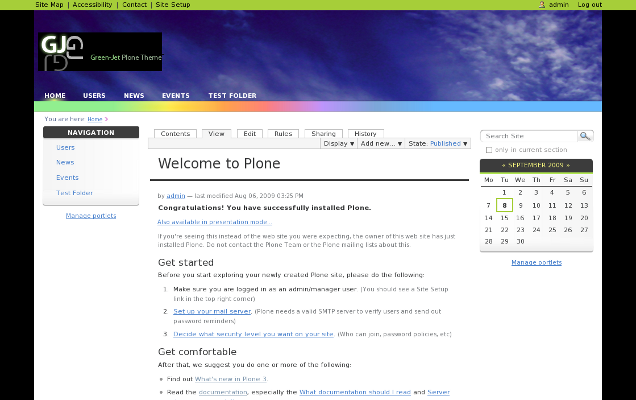
Task: Click the Search Site input field
Action: (x=529, y=136)
